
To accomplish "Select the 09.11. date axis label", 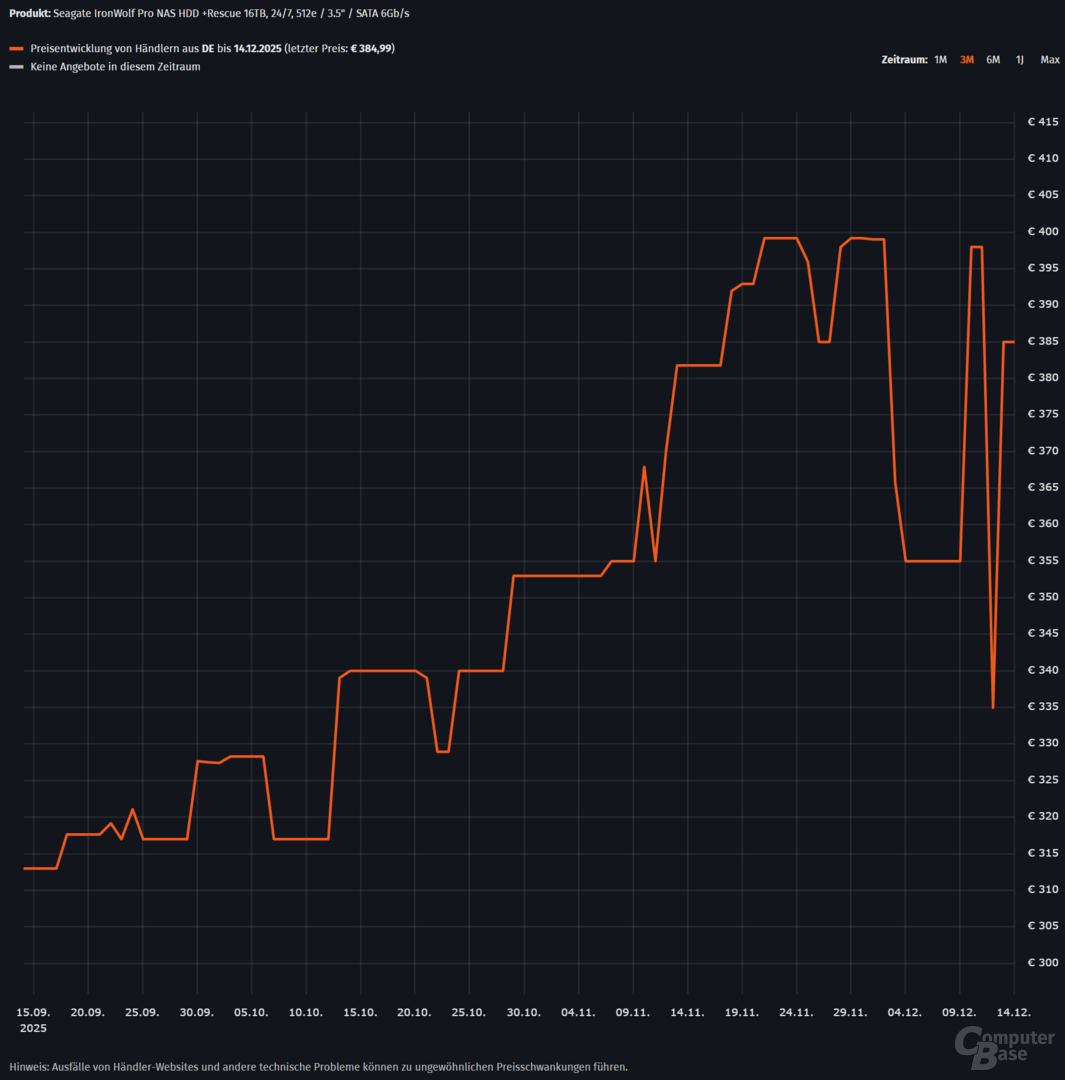I will (x=633, y=1012).
